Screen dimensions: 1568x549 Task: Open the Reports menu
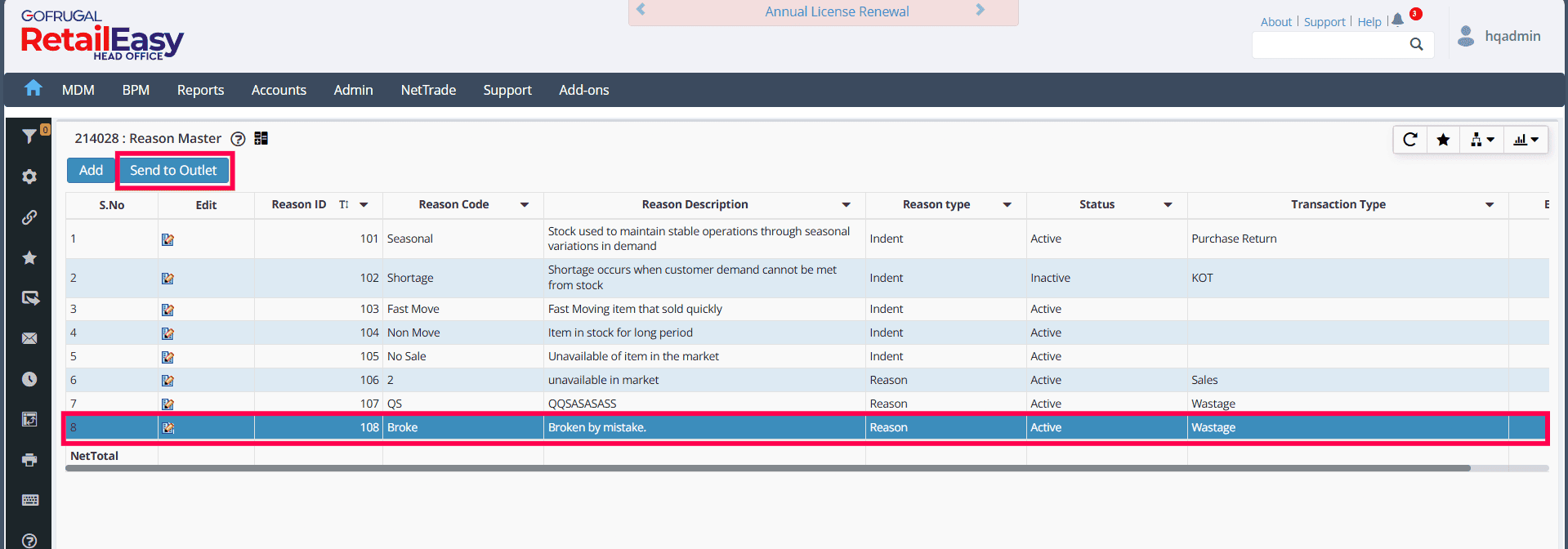point(200,90)
